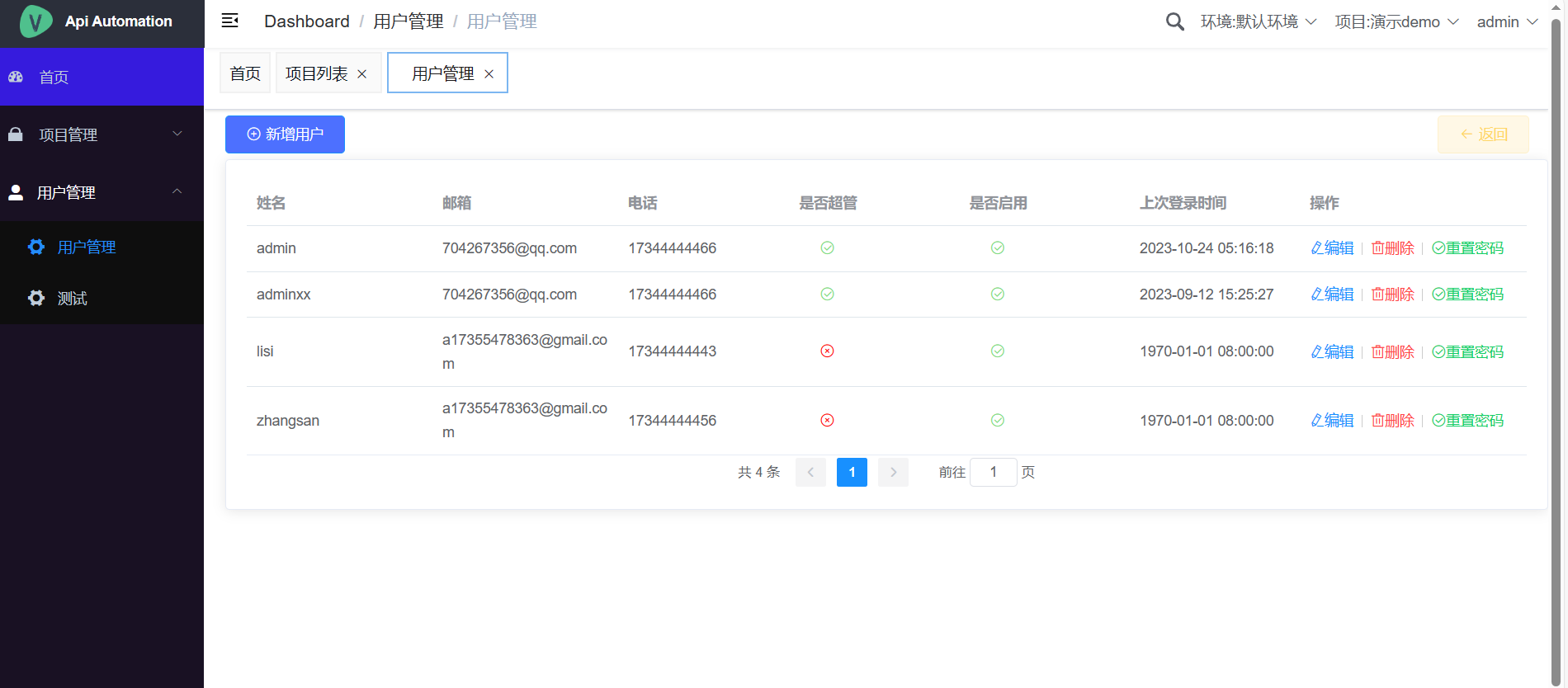Switch to the 首页 tab
The image size is (1568, 688).
(x=245, y=73)
